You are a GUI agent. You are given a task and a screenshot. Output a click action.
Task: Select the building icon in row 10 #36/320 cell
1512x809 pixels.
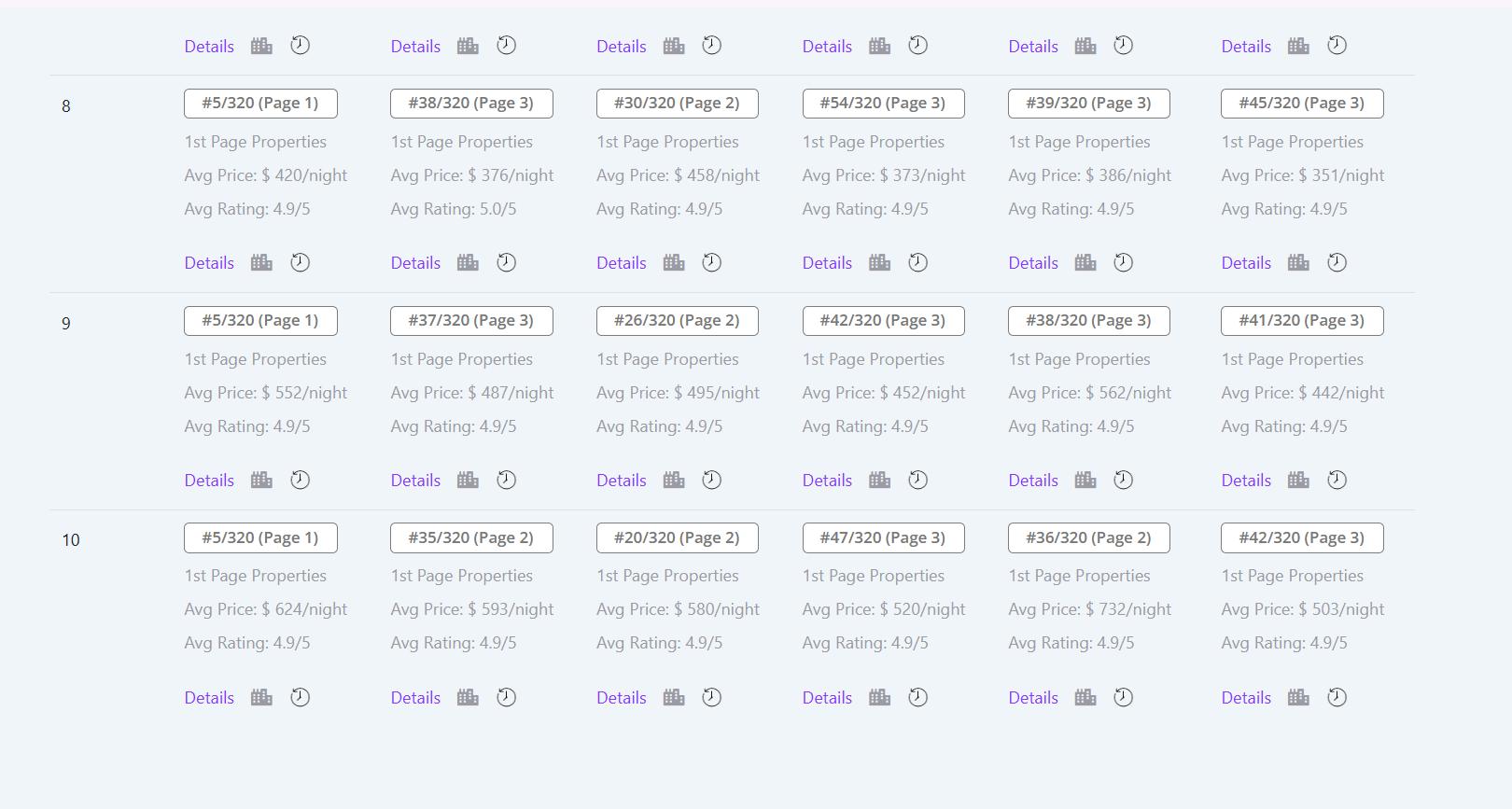click(x=1085, y=698)
